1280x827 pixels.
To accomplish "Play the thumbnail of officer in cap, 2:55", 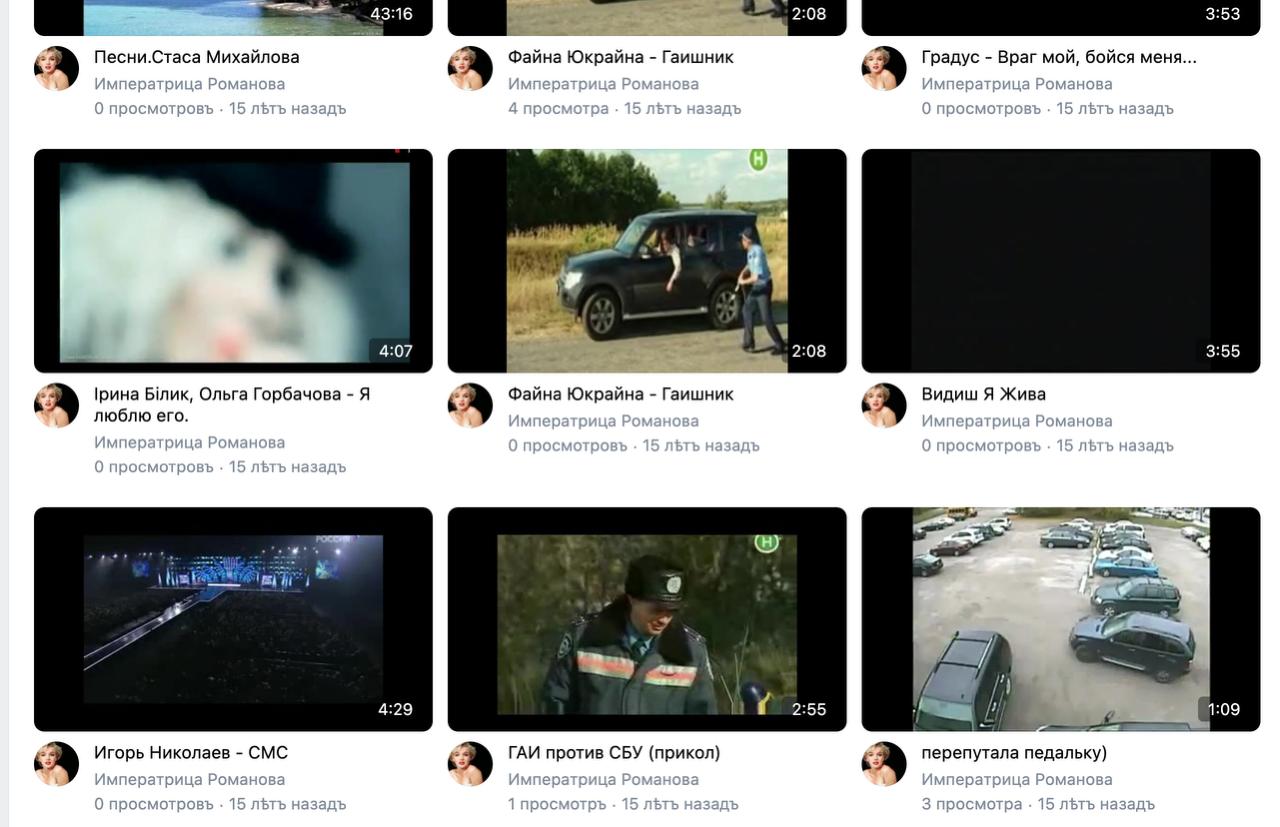I will (647, 619).
